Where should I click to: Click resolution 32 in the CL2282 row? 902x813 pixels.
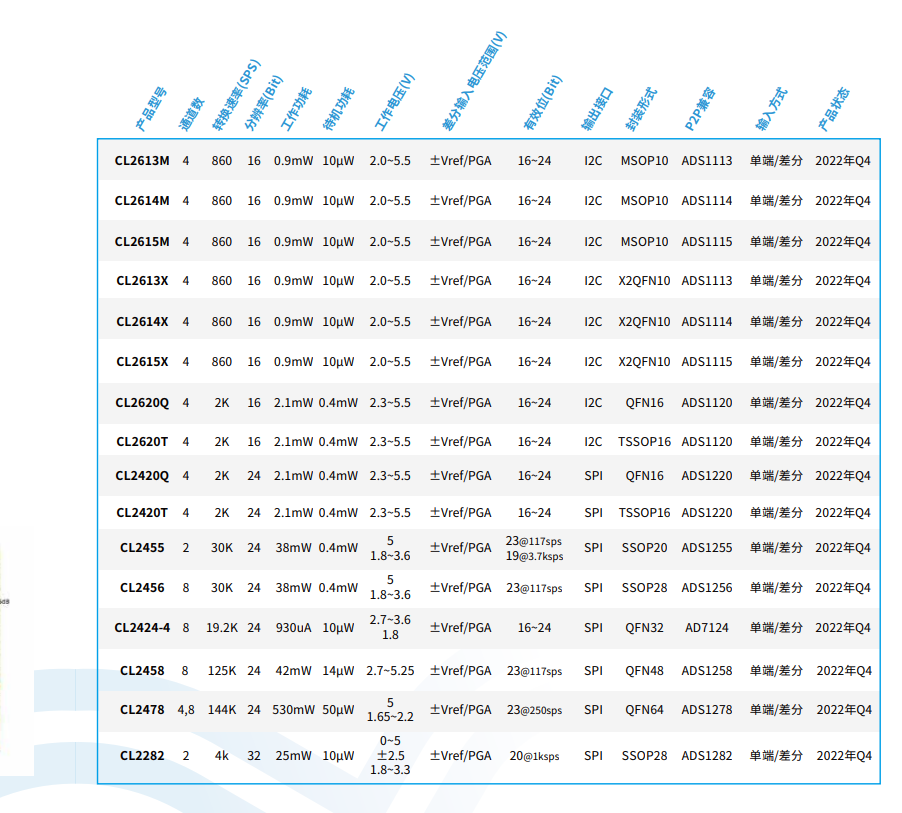click(x=254, y=756)
